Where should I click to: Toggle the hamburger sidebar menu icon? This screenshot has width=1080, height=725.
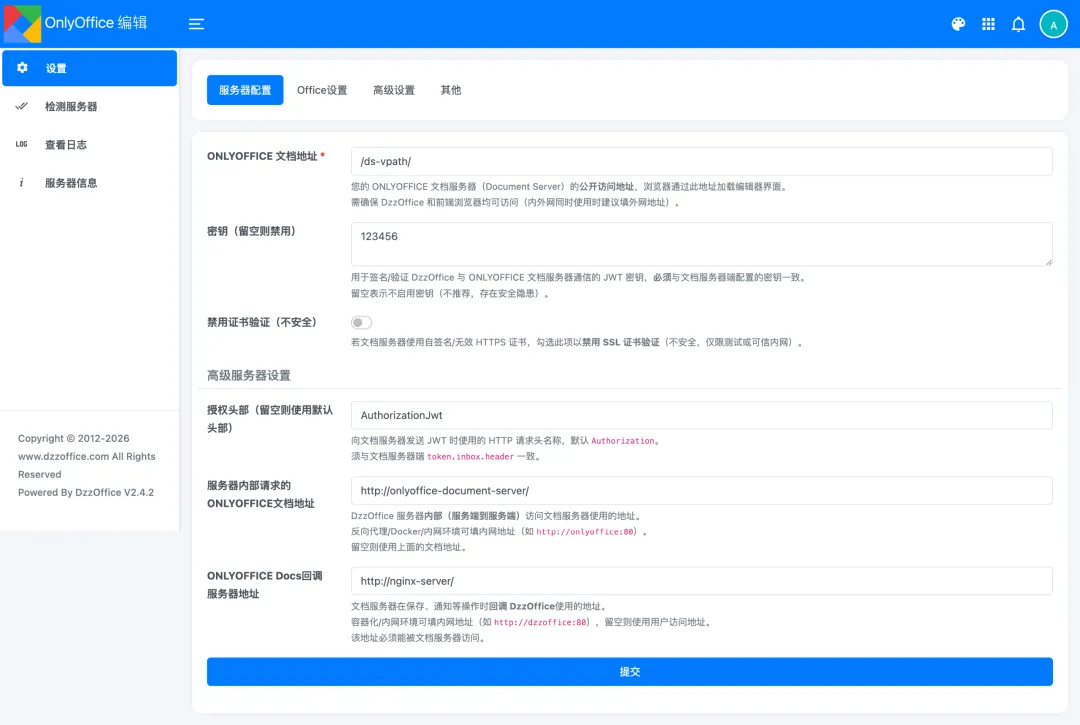click(x=196, y=24)
